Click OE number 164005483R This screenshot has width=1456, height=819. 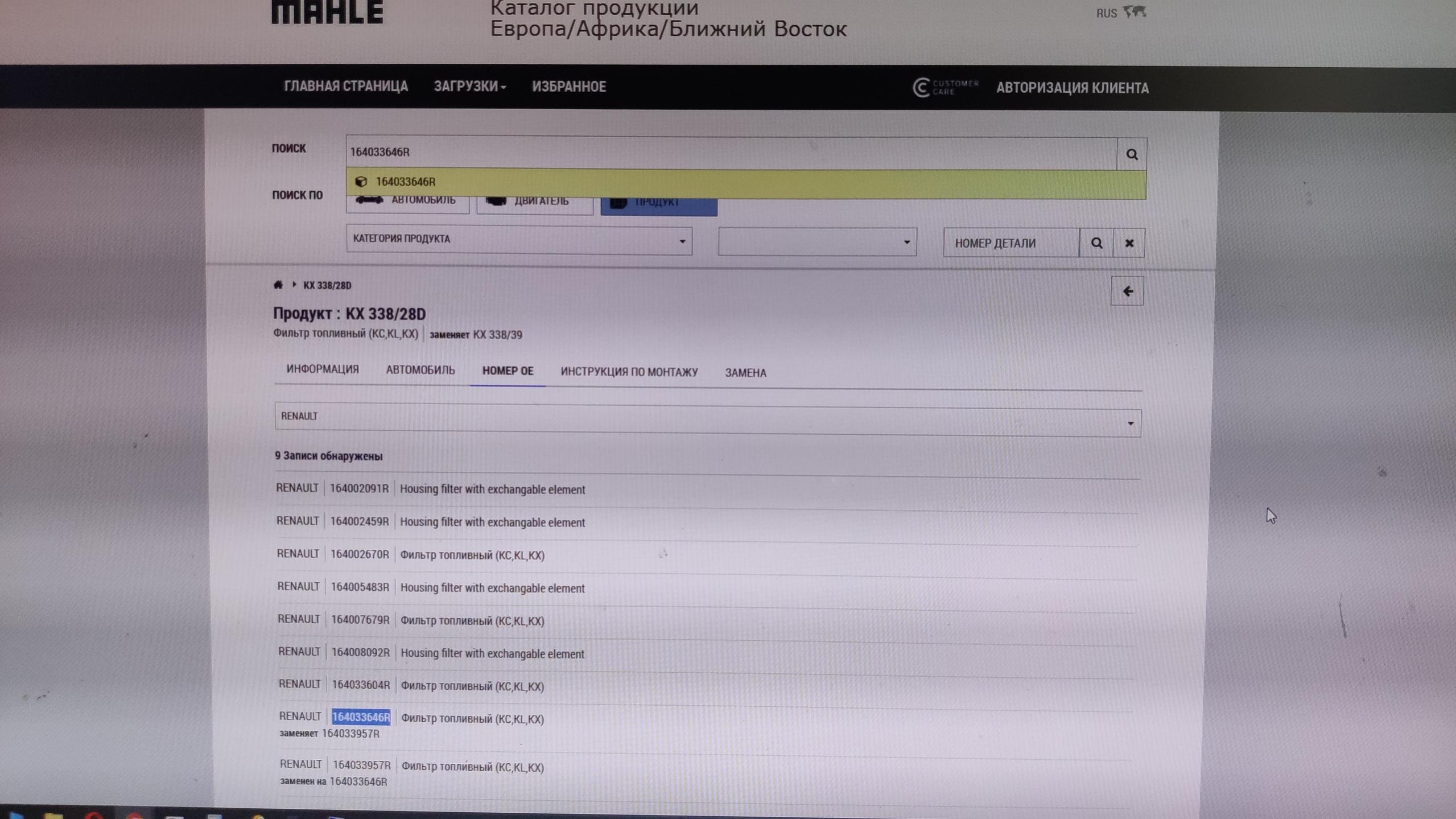(x=360, y=587)
